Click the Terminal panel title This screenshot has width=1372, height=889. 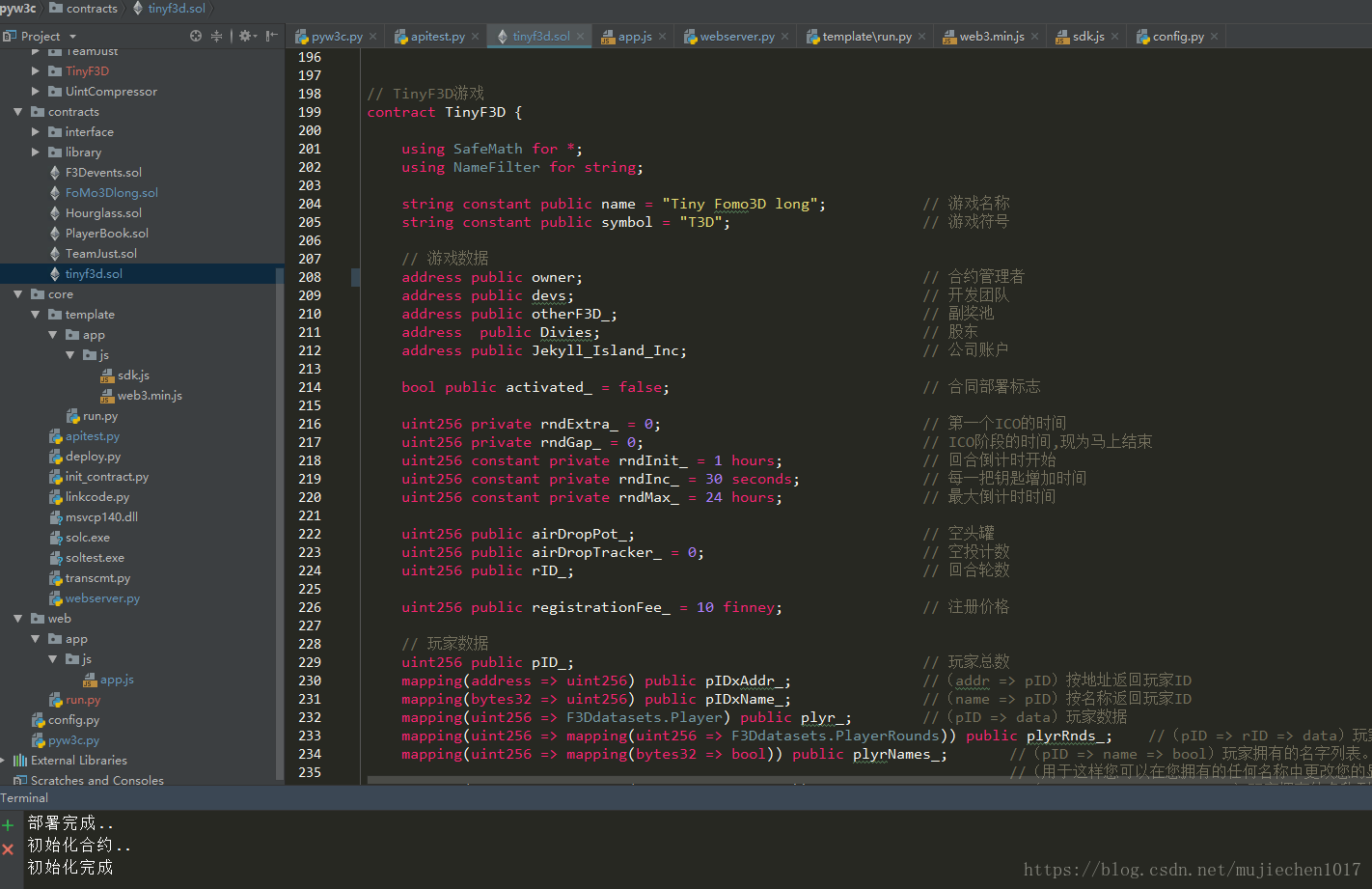[24, 798]
